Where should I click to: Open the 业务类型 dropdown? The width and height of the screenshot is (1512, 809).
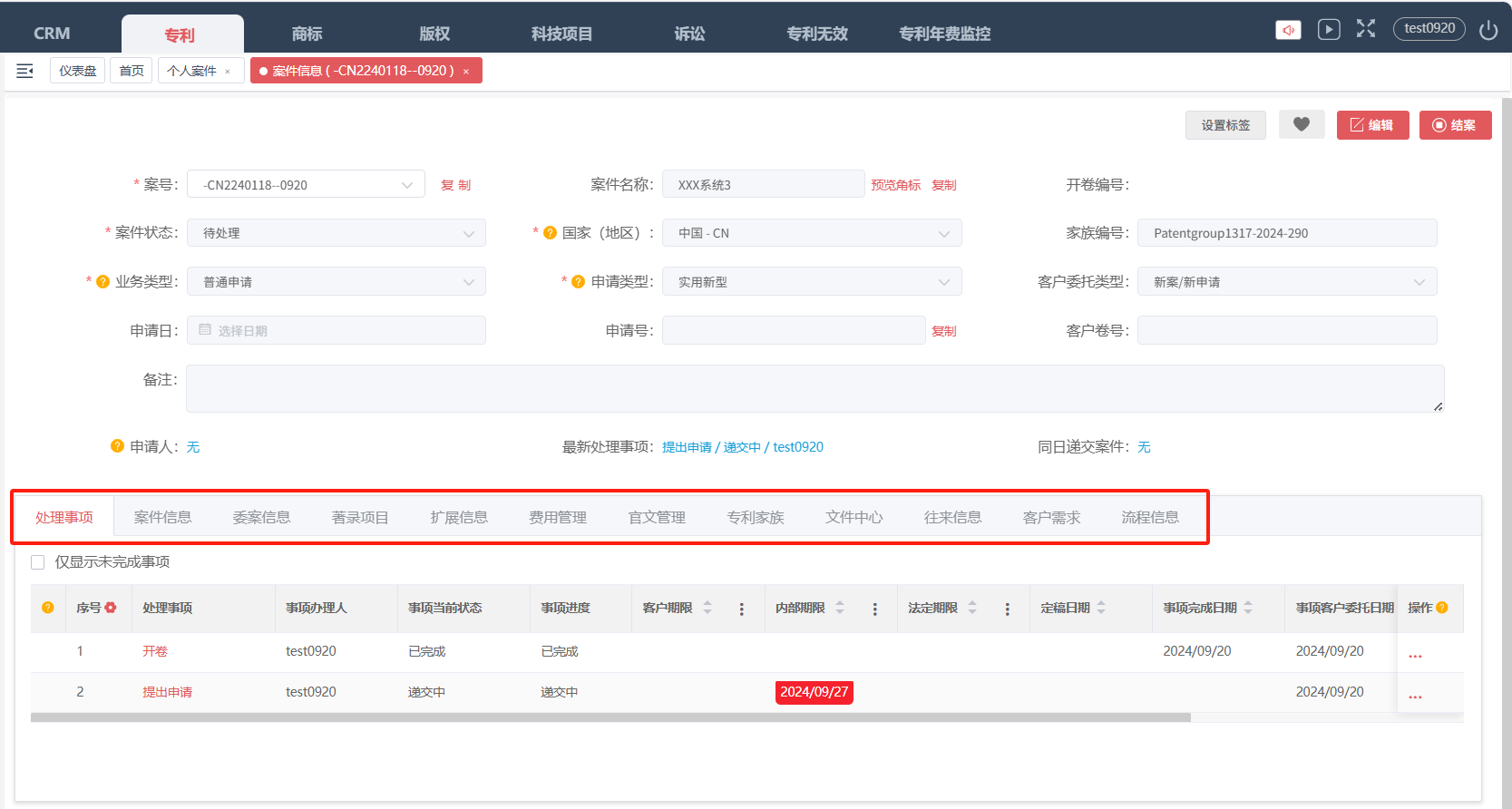tap(337, 282)
